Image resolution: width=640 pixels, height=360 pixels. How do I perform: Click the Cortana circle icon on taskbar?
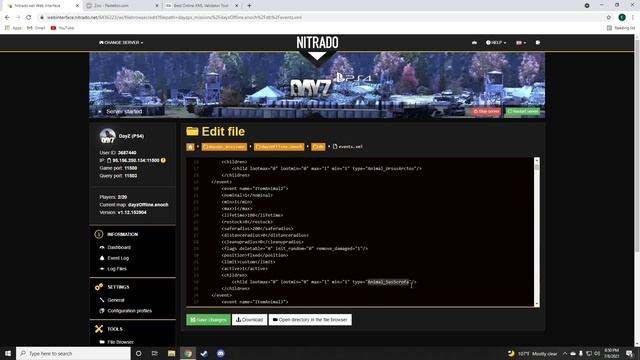click(138, 353)
